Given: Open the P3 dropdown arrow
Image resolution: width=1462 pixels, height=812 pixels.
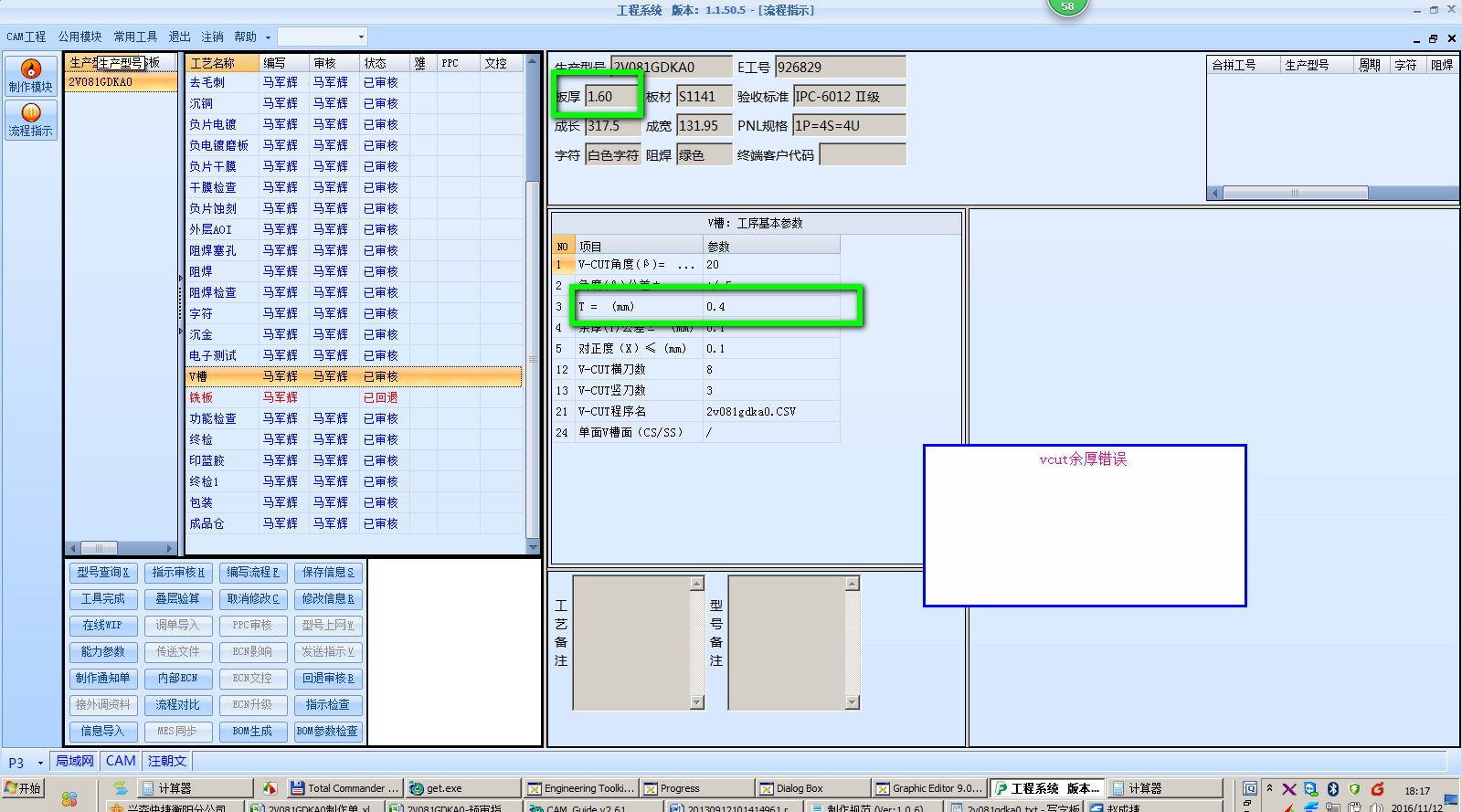Looking at the screenshot, I should (40, 763).
